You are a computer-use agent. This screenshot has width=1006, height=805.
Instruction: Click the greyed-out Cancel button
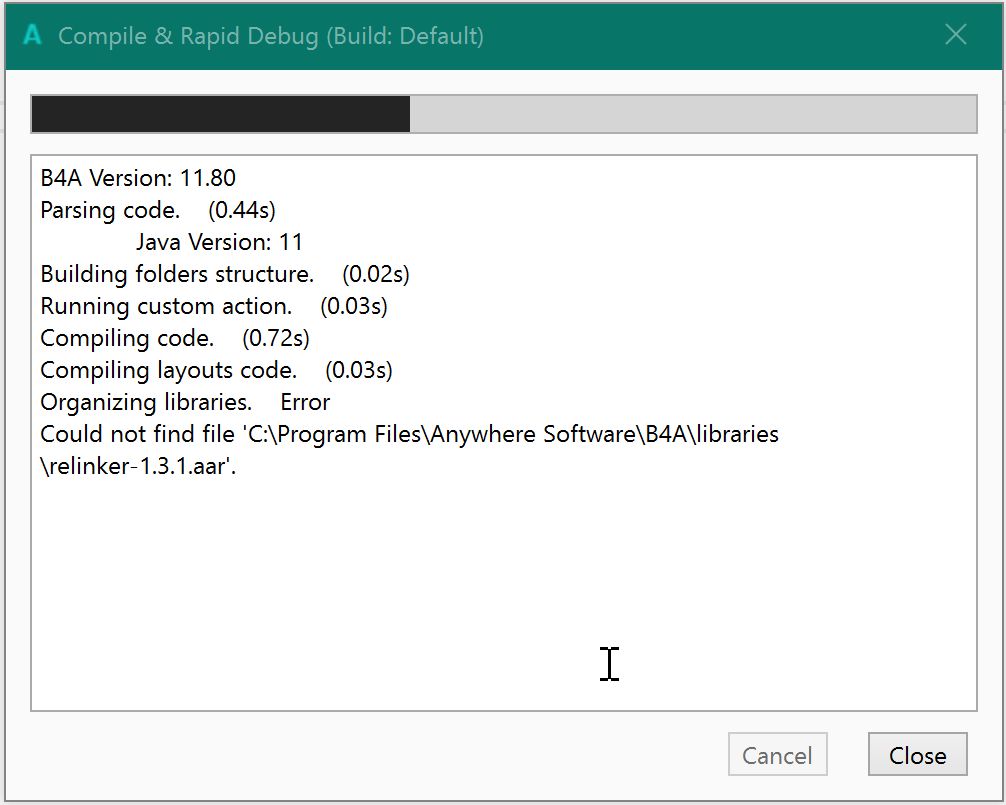[777, 755]
